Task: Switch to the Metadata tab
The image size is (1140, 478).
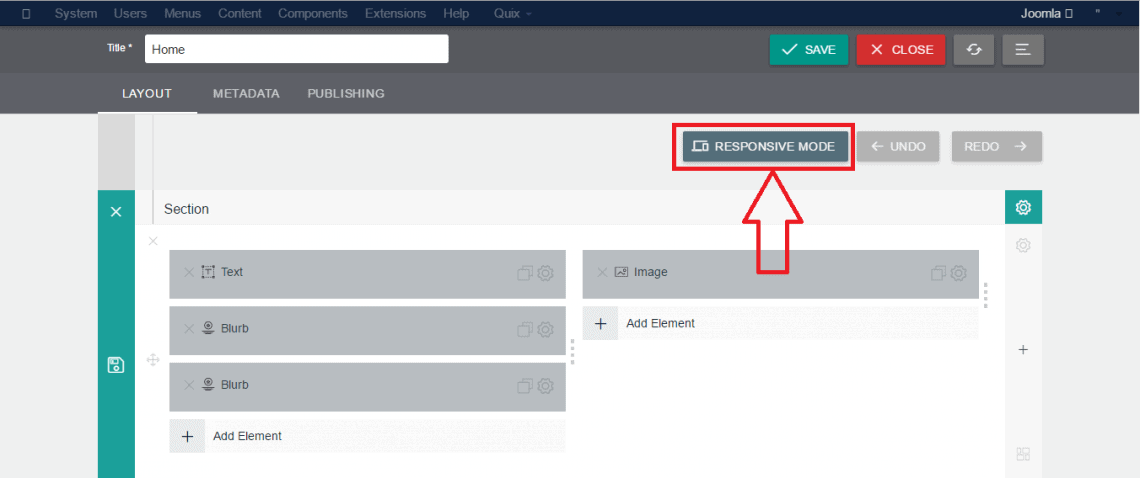Action: 246,94
